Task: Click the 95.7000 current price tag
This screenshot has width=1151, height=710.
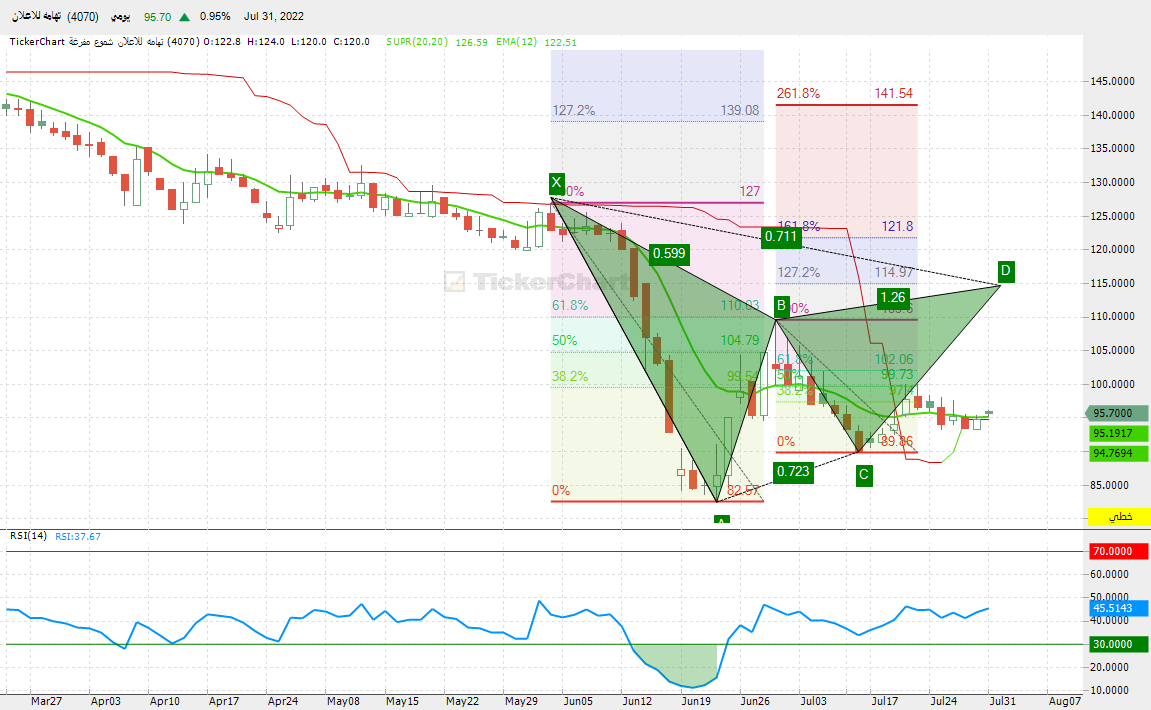Action: pyautogui.click(x=1118, y=413)
